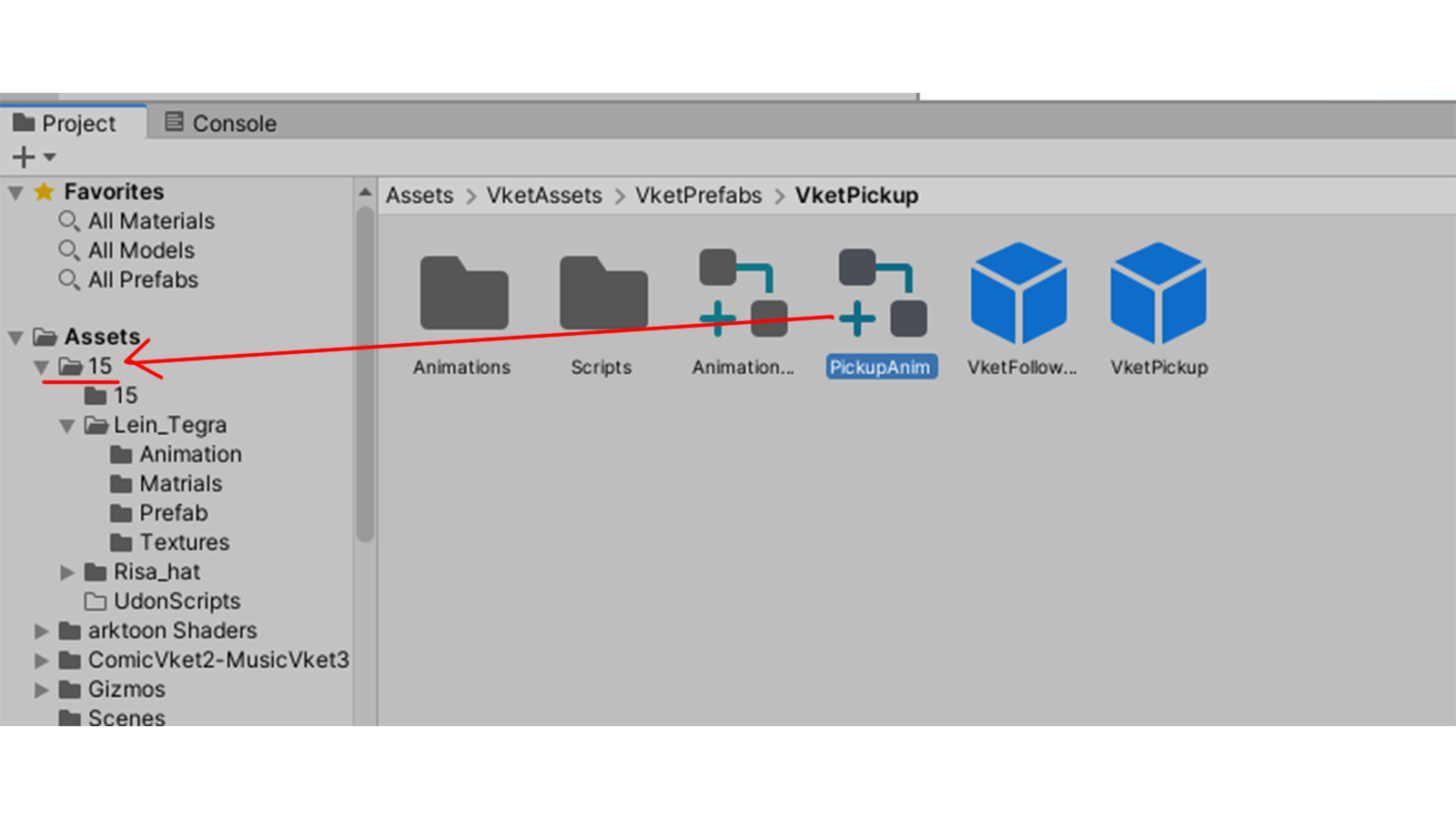The width and height of the screenshot is (1456, 819).
Task: Switch to the Console tab
Action: (221, 123)
